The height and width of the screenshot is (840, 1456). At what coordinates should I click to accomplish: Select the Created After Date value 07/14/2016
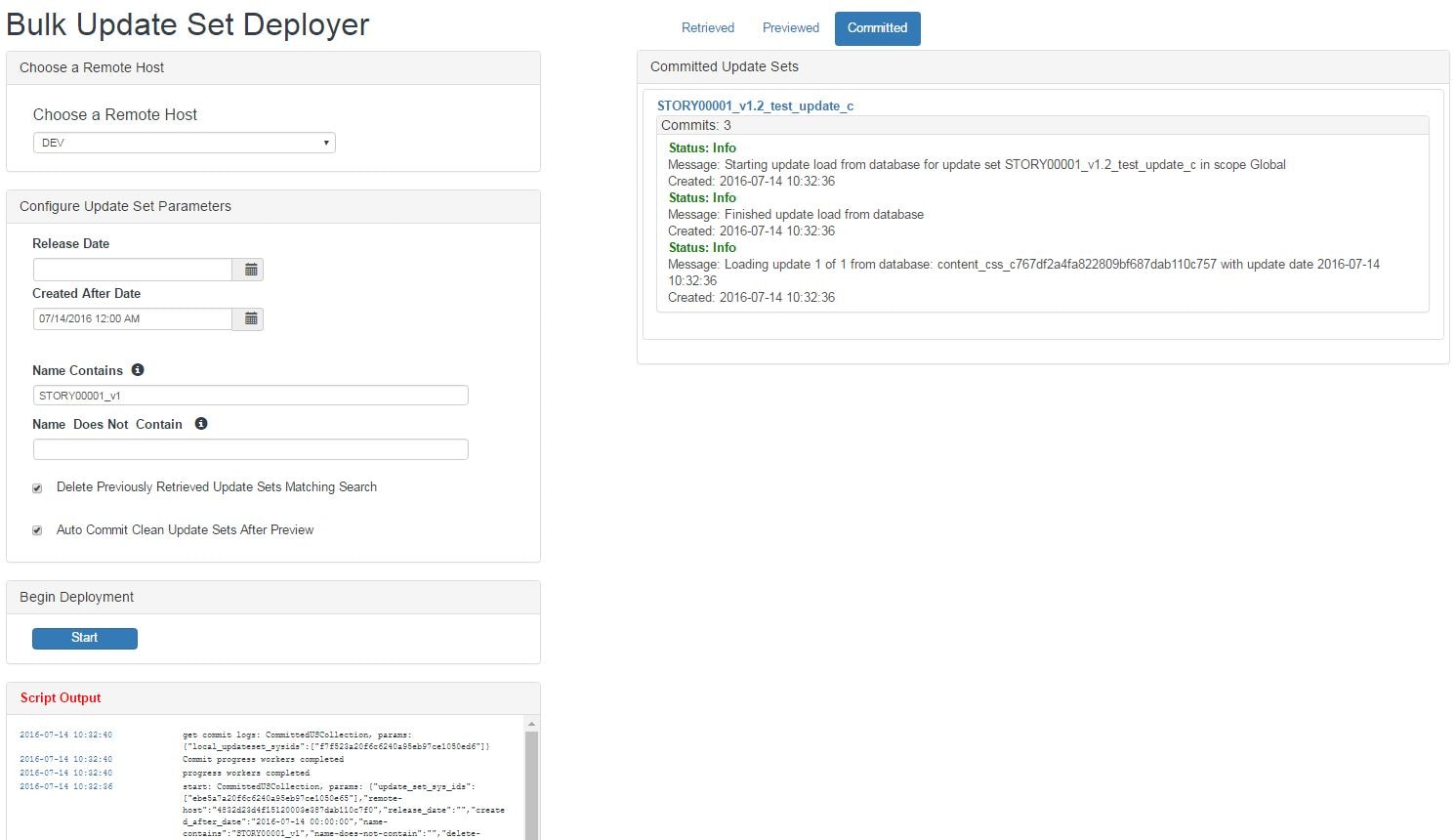click(132, 318)
